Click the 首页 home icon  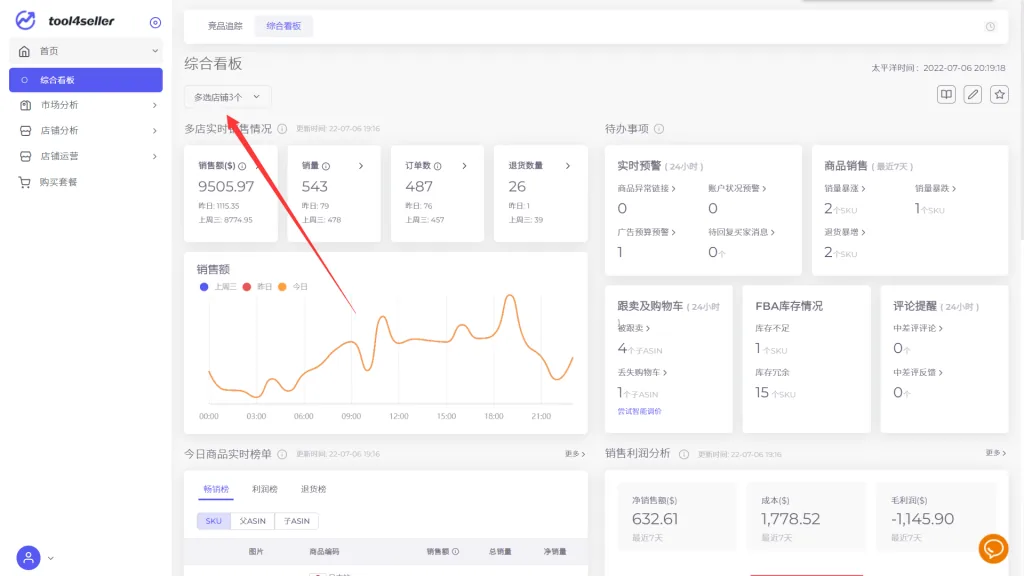point(24,51)
